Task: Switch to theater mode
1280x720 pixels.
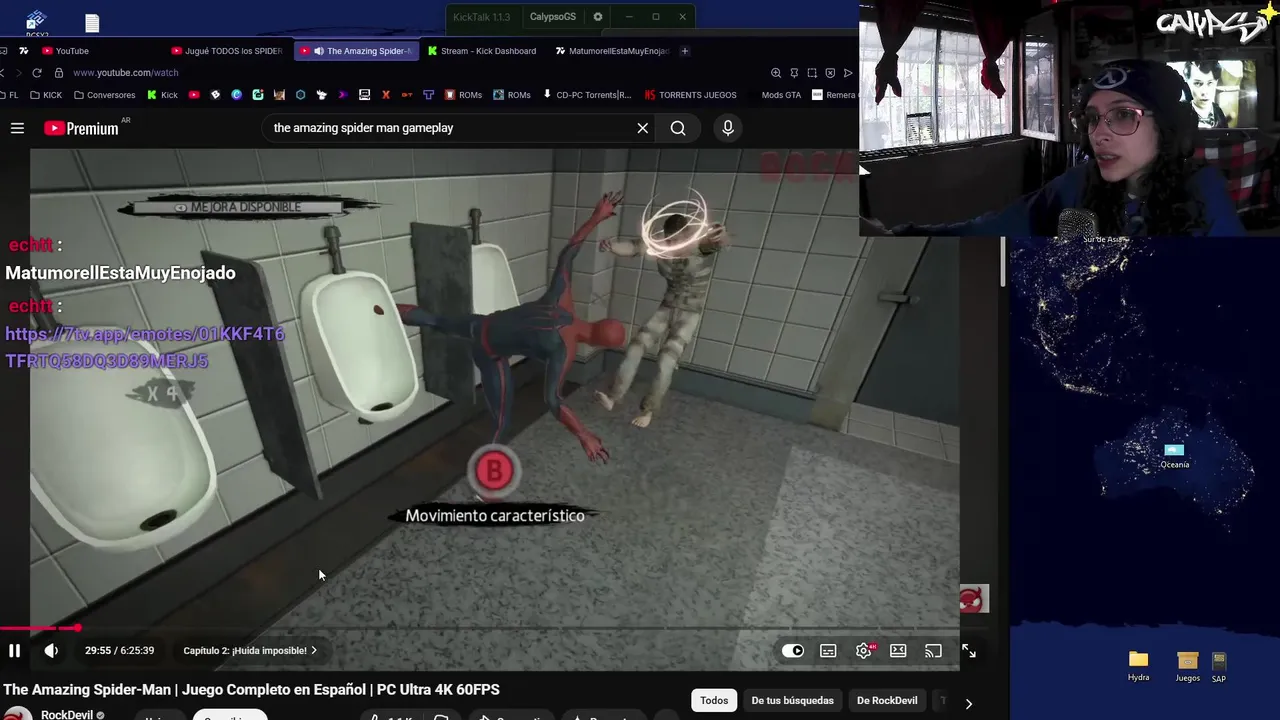Action: (x=898, y=651)
